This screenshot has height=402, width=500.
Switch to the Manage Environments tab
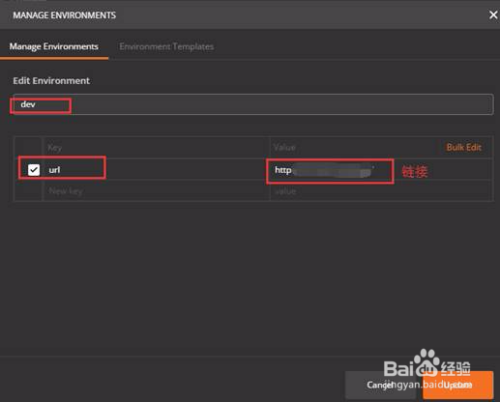[x=54, y=47]
